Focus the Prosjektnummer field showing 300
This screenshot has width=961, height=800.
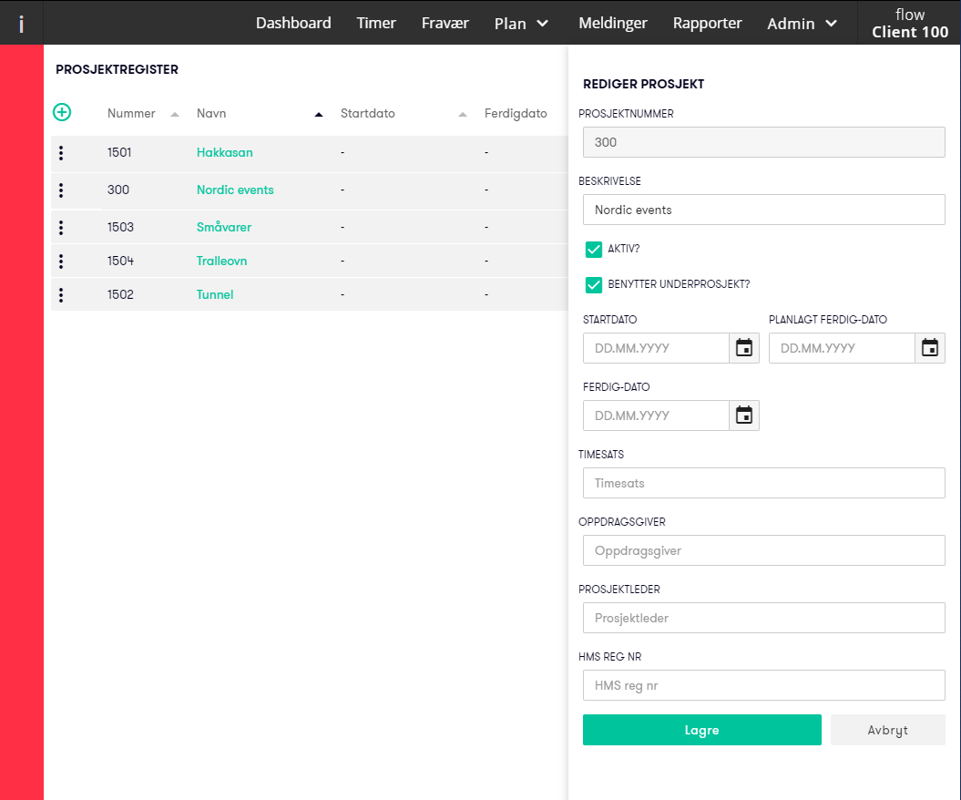click(764, 142)
